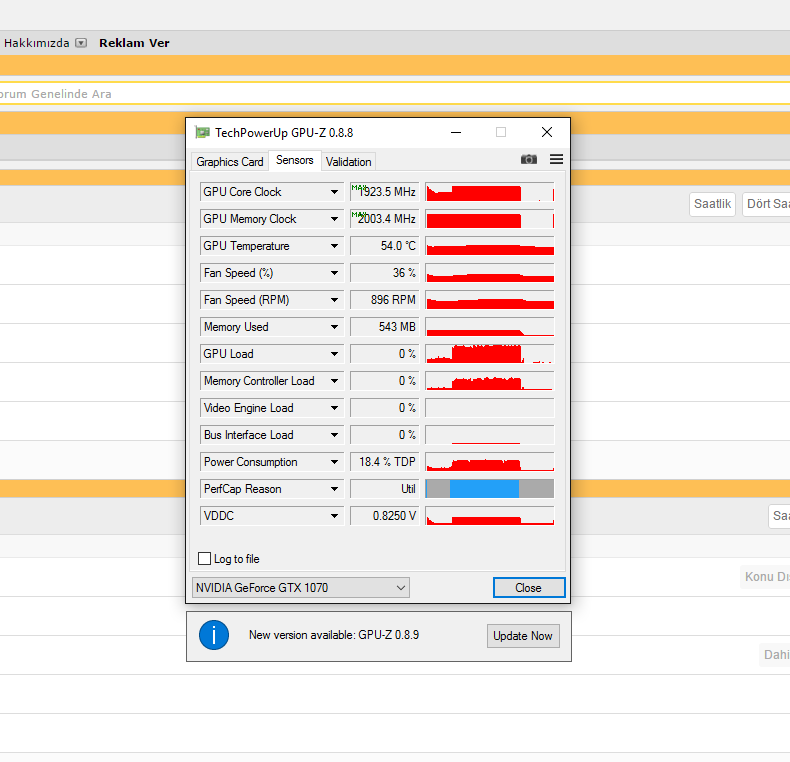The image size is (790, 762).
Task: Select GPU from NVIDIA GeForce GTX 1070 combo box
Action: tap(301, 588)
